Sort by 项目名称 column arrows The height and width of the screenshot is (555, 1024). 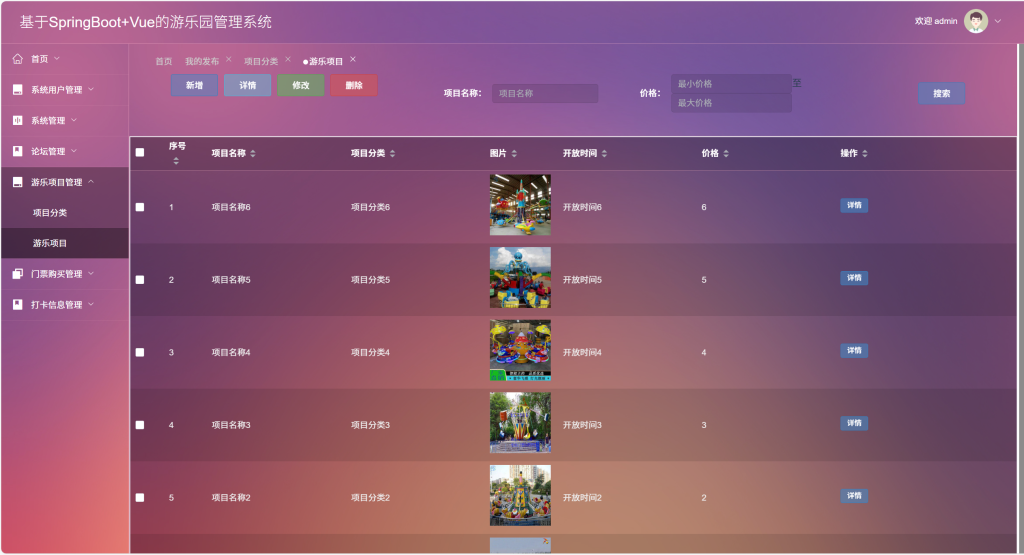click(x=253, y=153)
